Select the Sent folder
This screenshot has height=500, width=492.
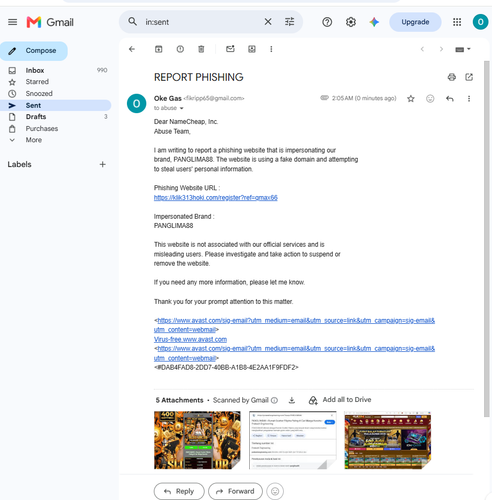[55, 105]
